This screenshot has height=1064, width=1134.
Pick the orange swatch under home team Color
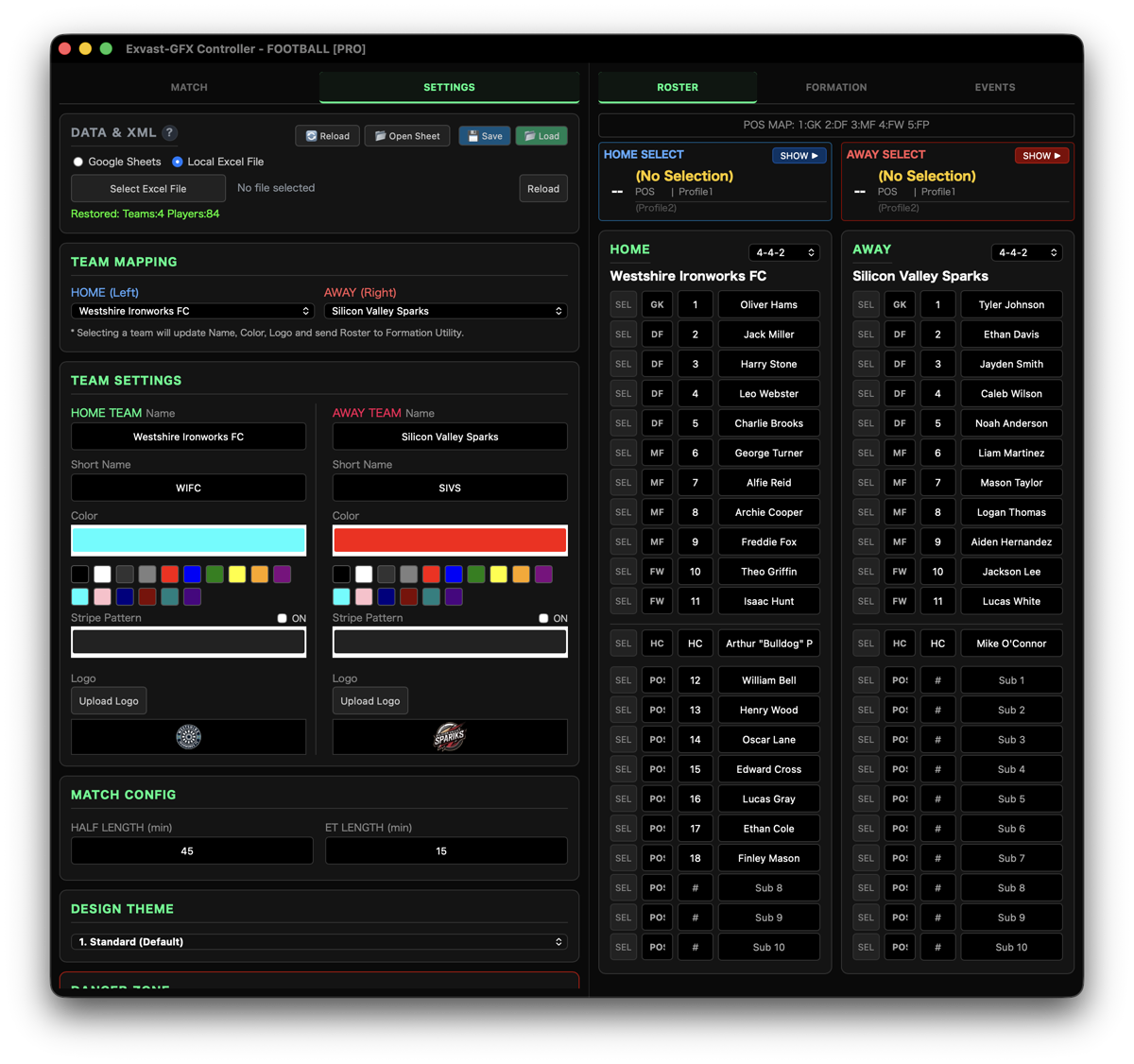pyautogui.click(x=260, y=574)
